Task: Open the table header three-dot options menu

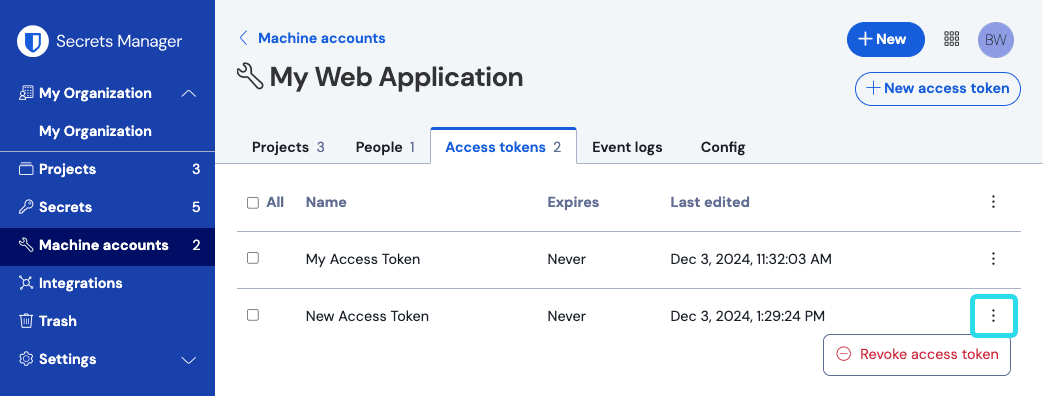Action: (x=993, y=202)
